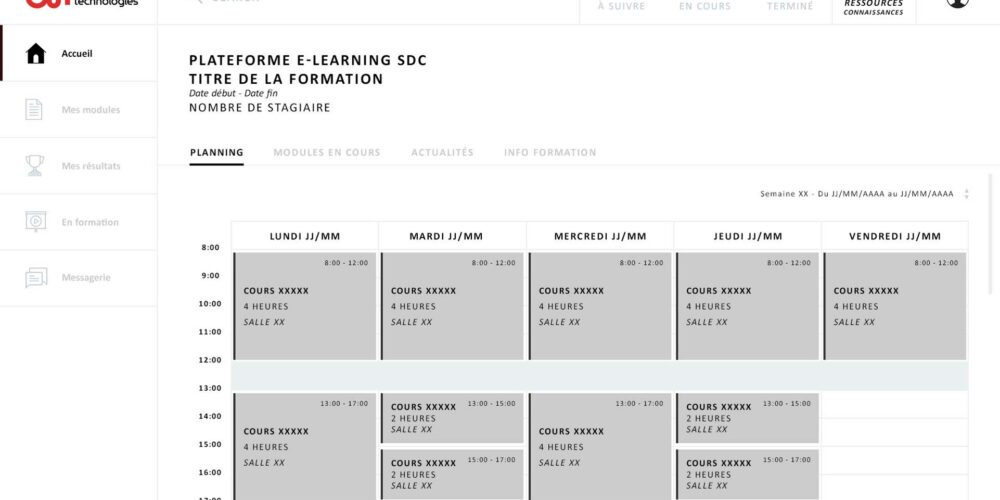Show En cours items in header
Screen dimensions: 1000x500
point(705,7)
